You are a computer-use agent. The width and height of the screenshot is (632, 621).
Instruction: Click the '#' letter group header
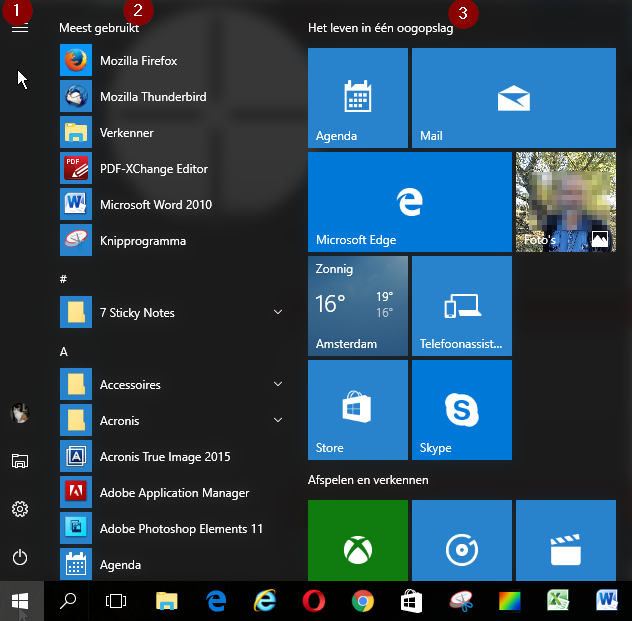(63, 278)
